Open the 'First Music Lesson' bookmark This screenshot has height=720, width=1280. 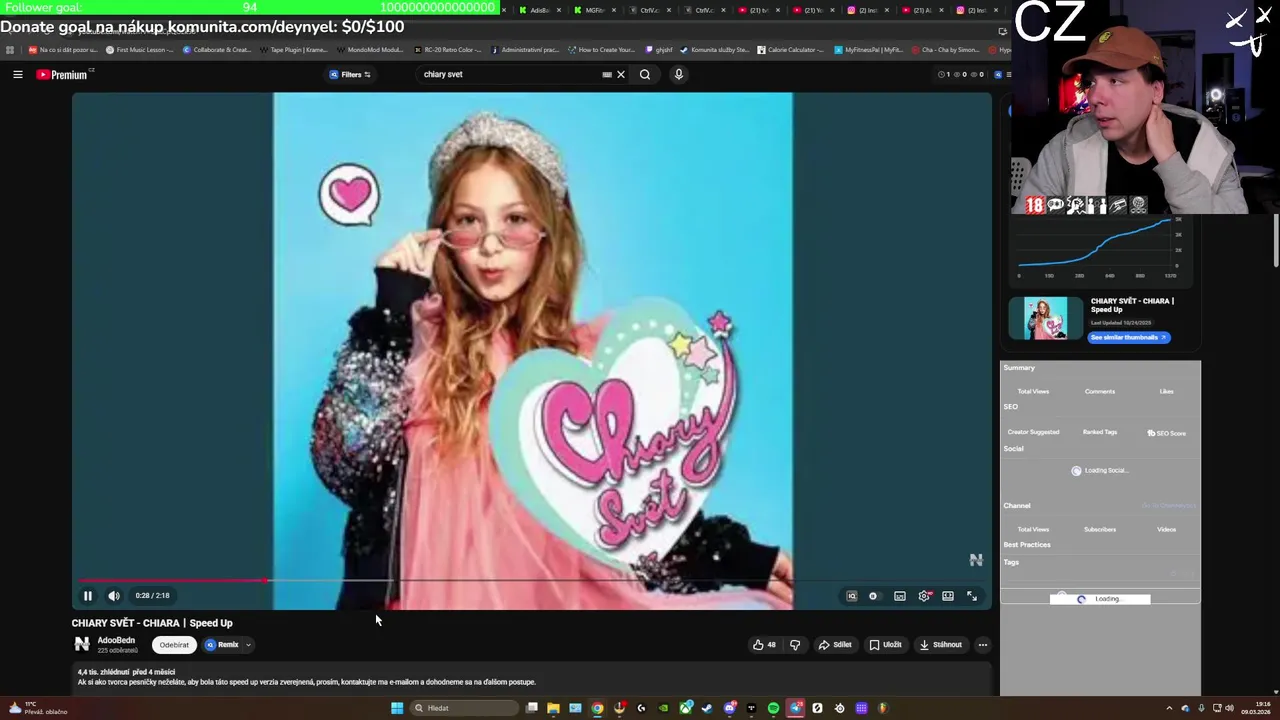(x=139, y=49)
